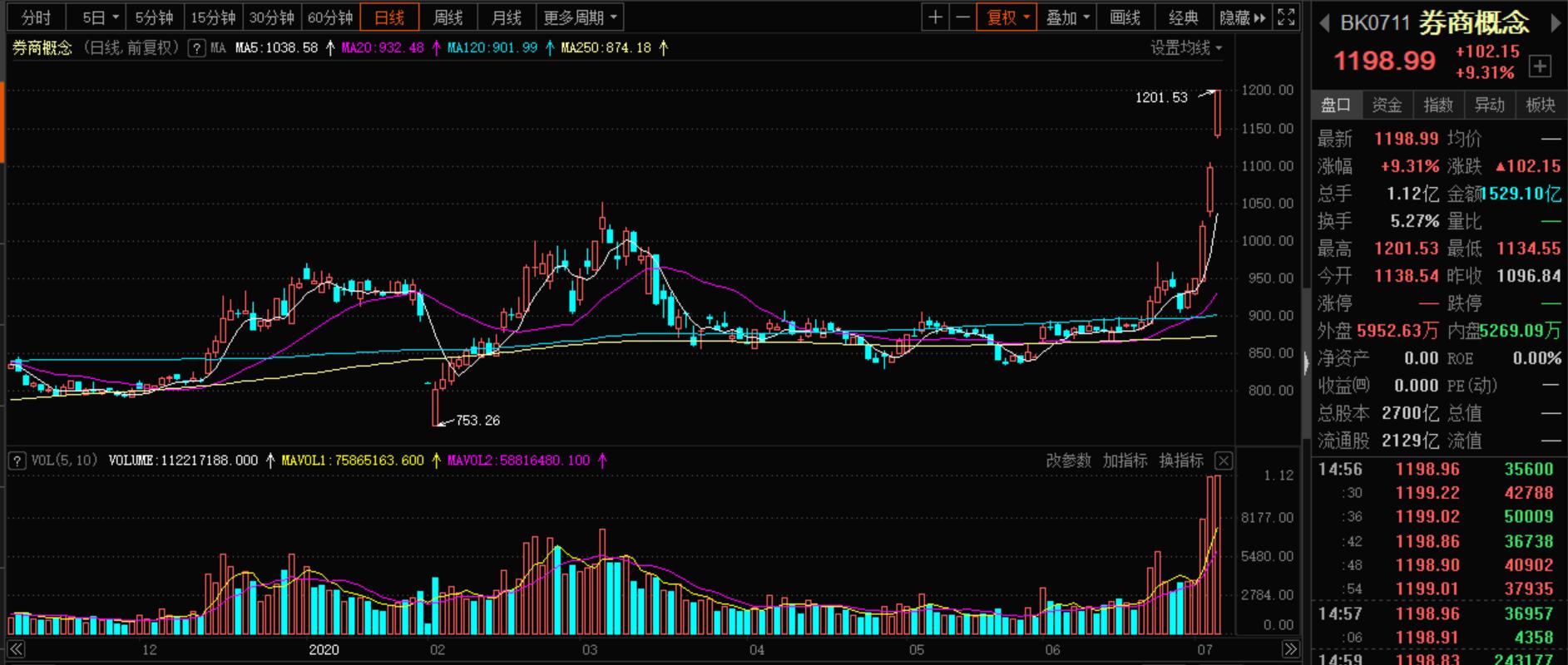The height and width of the screenshot is (665, 1568).
Task: Collapse the right quote panel
Action: tap(1305, 362)
